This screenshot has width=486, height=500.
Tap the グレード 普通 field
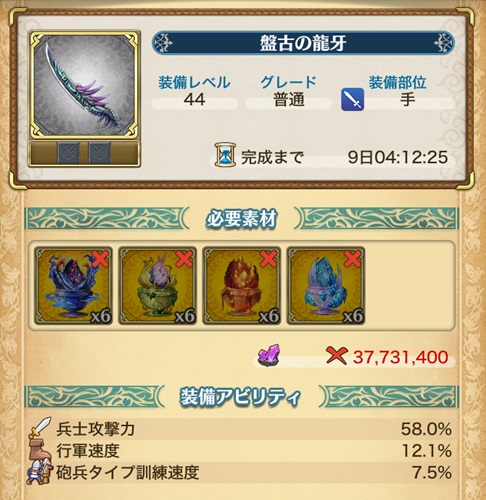click(289, 92)
